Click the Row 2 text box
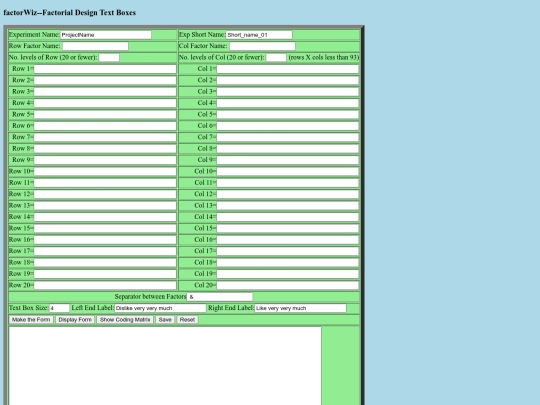Screen dimensions: 540x405 tap(105, 80)
